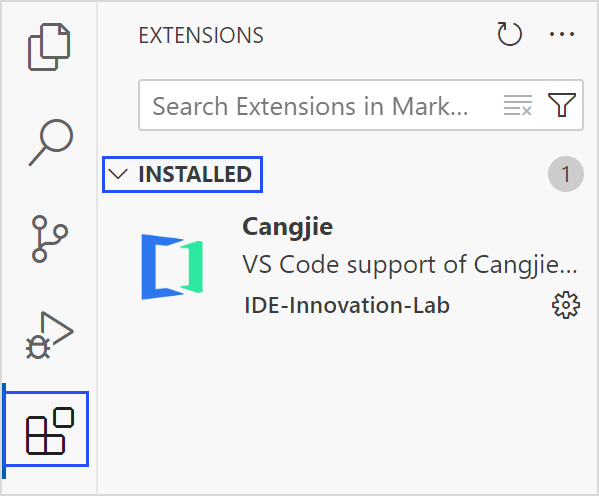Viewport: 599px width, 496px height.
Task: Clear extensions search results icon
Action: (518, 105)
